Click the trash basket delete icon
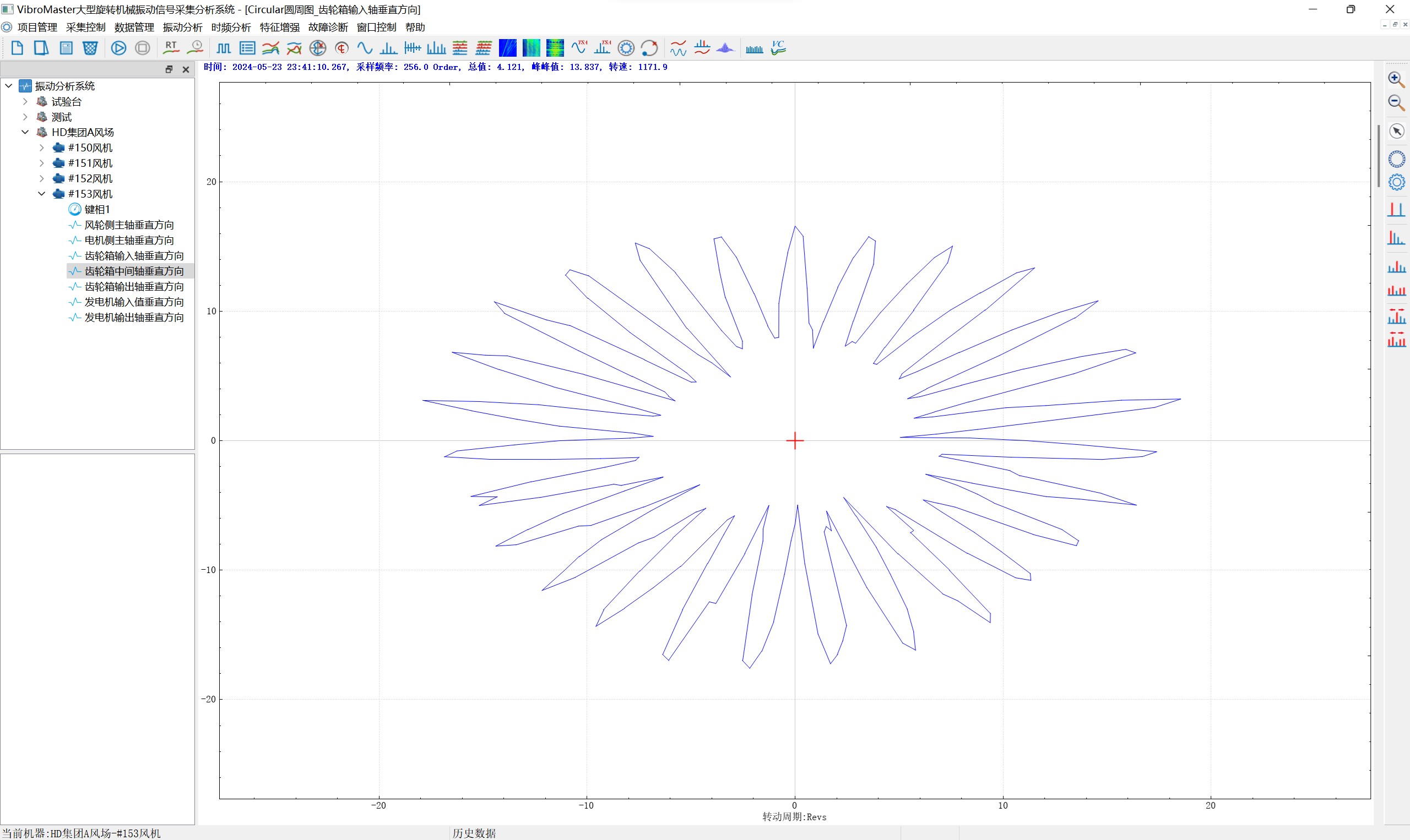 (x=90, y=48)
